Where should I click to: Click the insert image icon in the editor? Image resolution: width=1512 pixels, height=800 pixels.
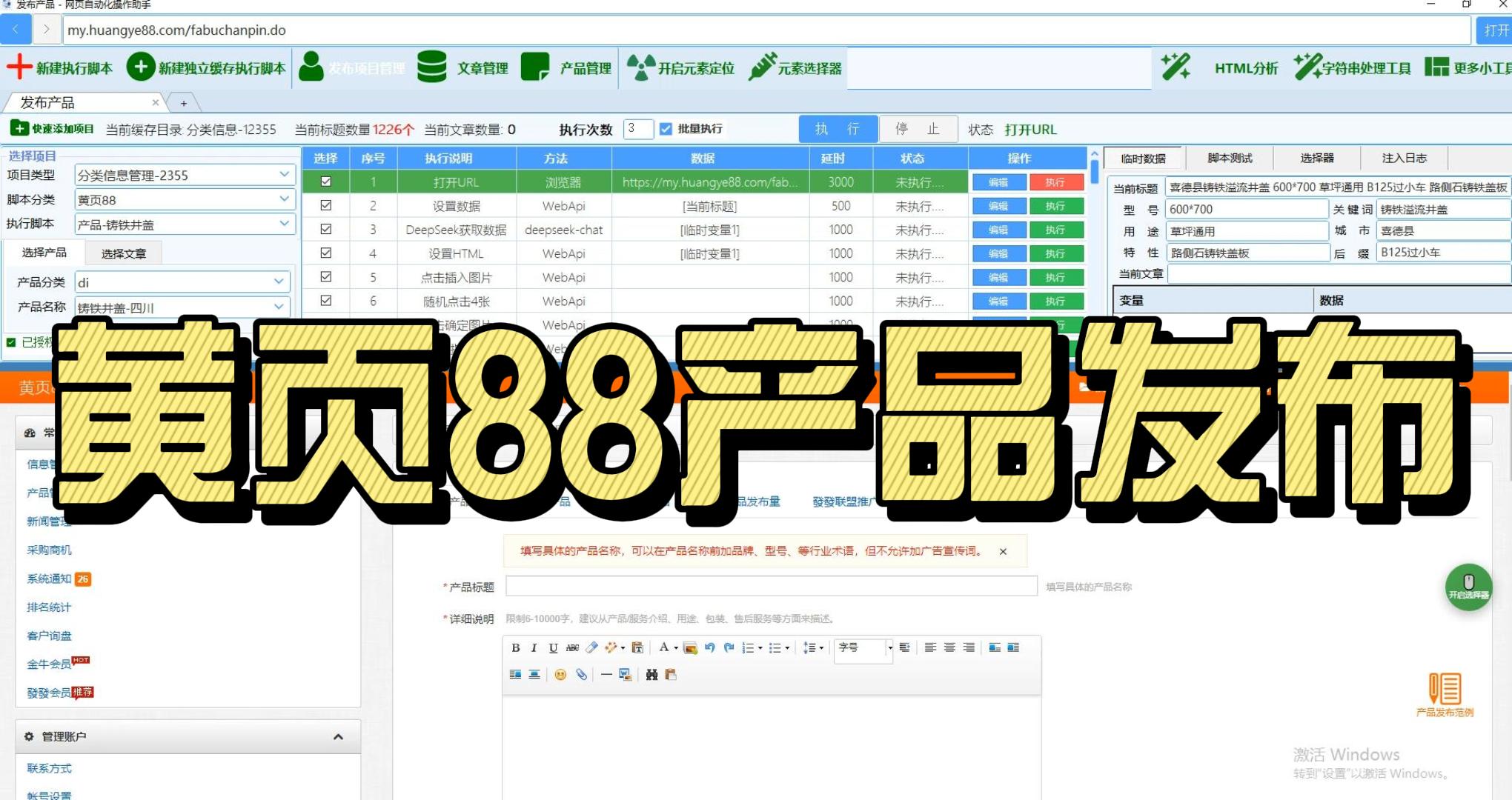pos(691,647)
